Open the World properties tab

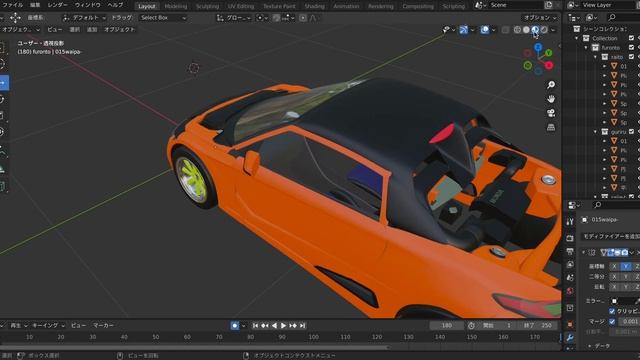point(570,291)
